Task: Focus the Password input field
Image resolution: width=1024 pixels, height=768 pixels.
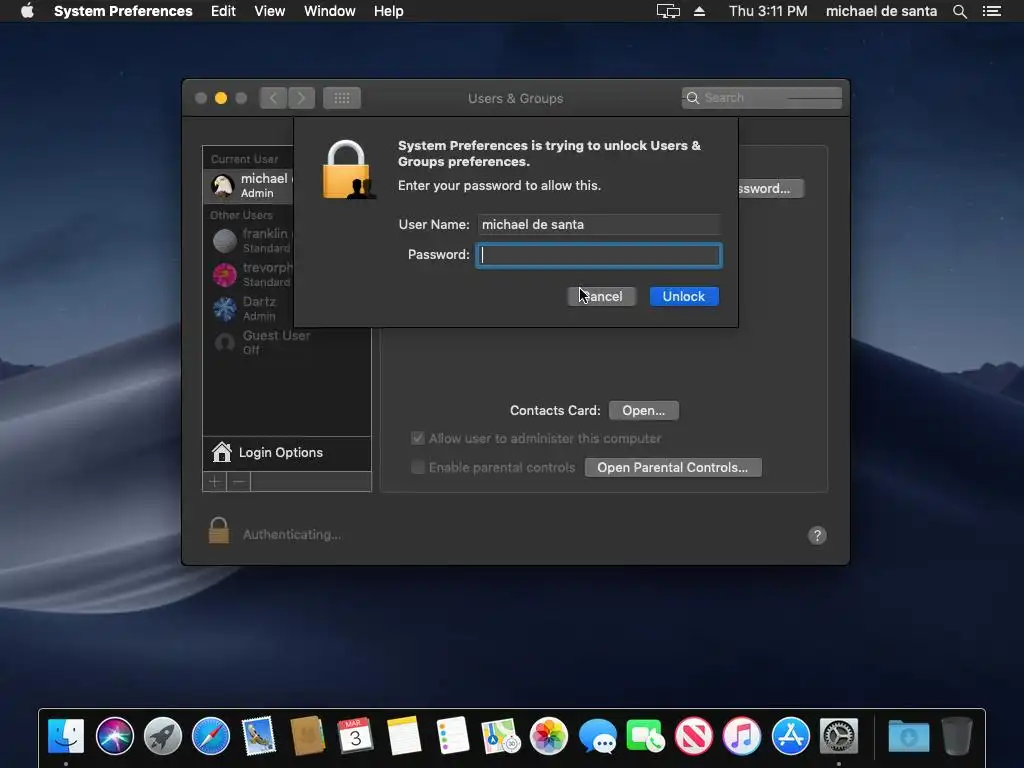Action: tap(599, 255)
